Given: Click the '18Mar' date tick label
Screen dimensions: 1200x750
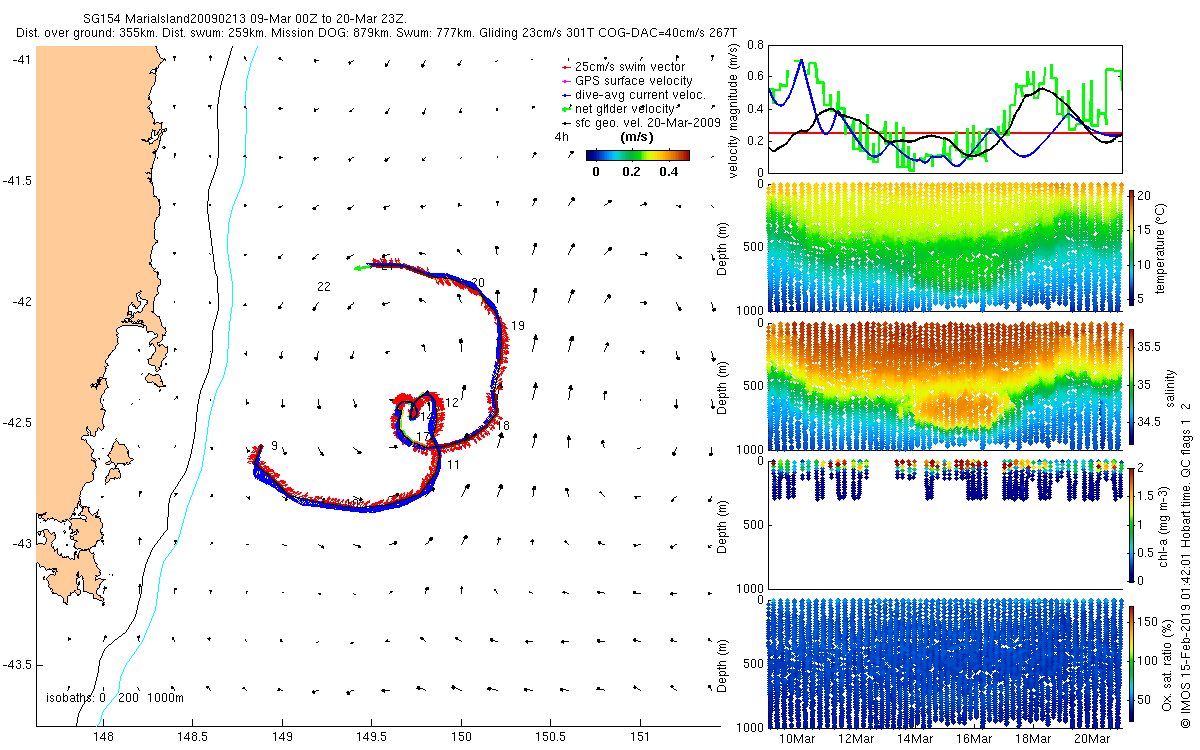Looking at the screenshot, I should pos(1032,738).
